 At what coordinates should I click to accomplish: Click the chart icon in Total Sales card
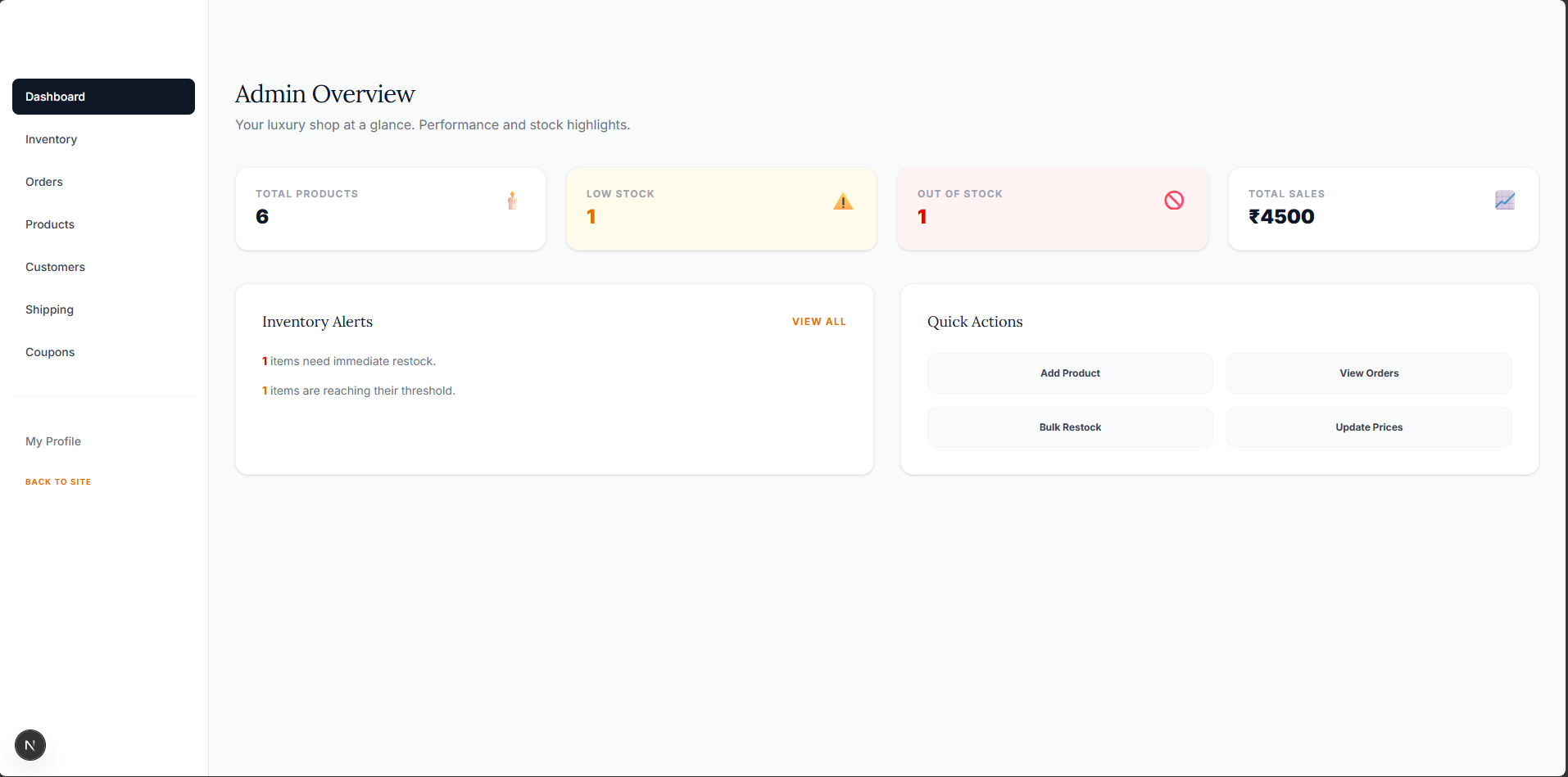pos(1505,201)
